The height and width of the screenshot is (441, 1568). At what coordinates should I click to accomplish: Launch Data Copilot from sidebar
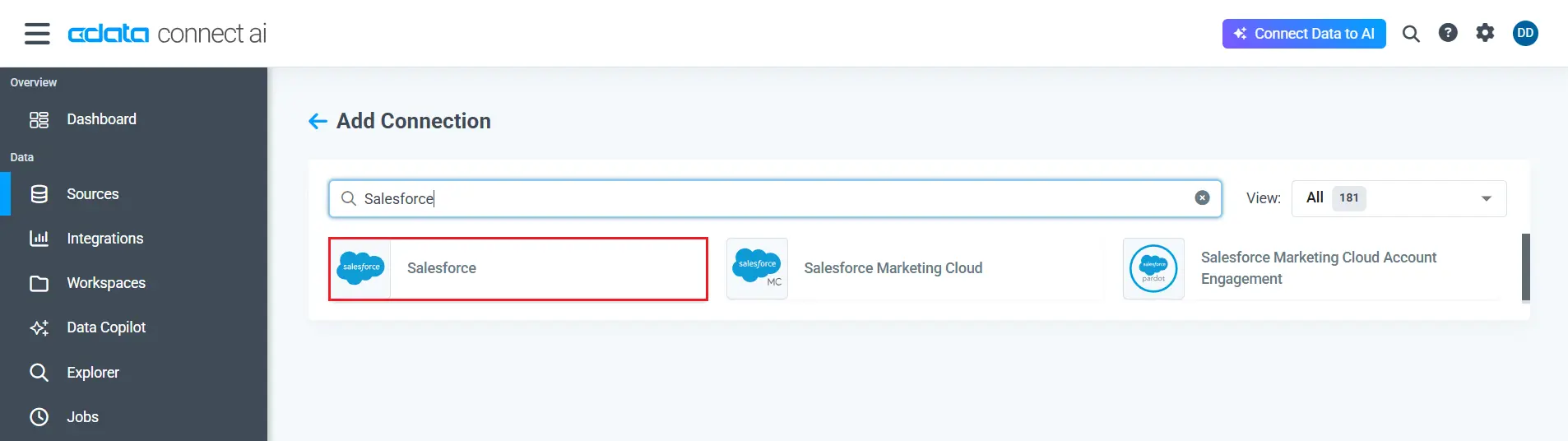105,327
